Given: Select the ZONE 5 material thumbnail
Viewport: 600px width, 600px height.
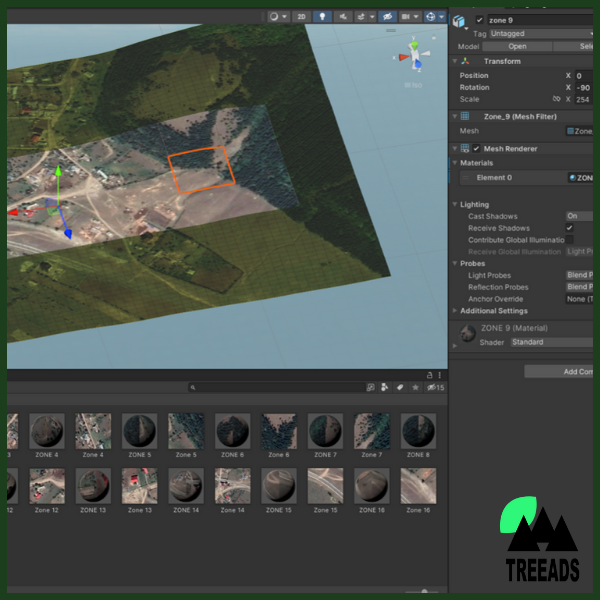Looking at the screenshot, I should [139, 431].
